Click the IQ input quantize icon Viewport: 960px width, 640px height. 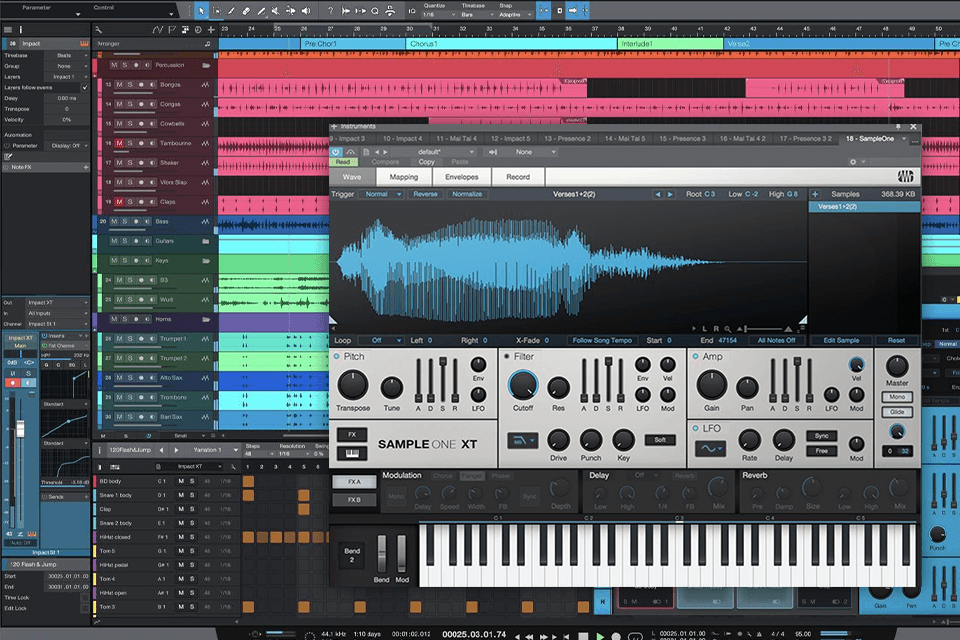click(x=411, y=11)
